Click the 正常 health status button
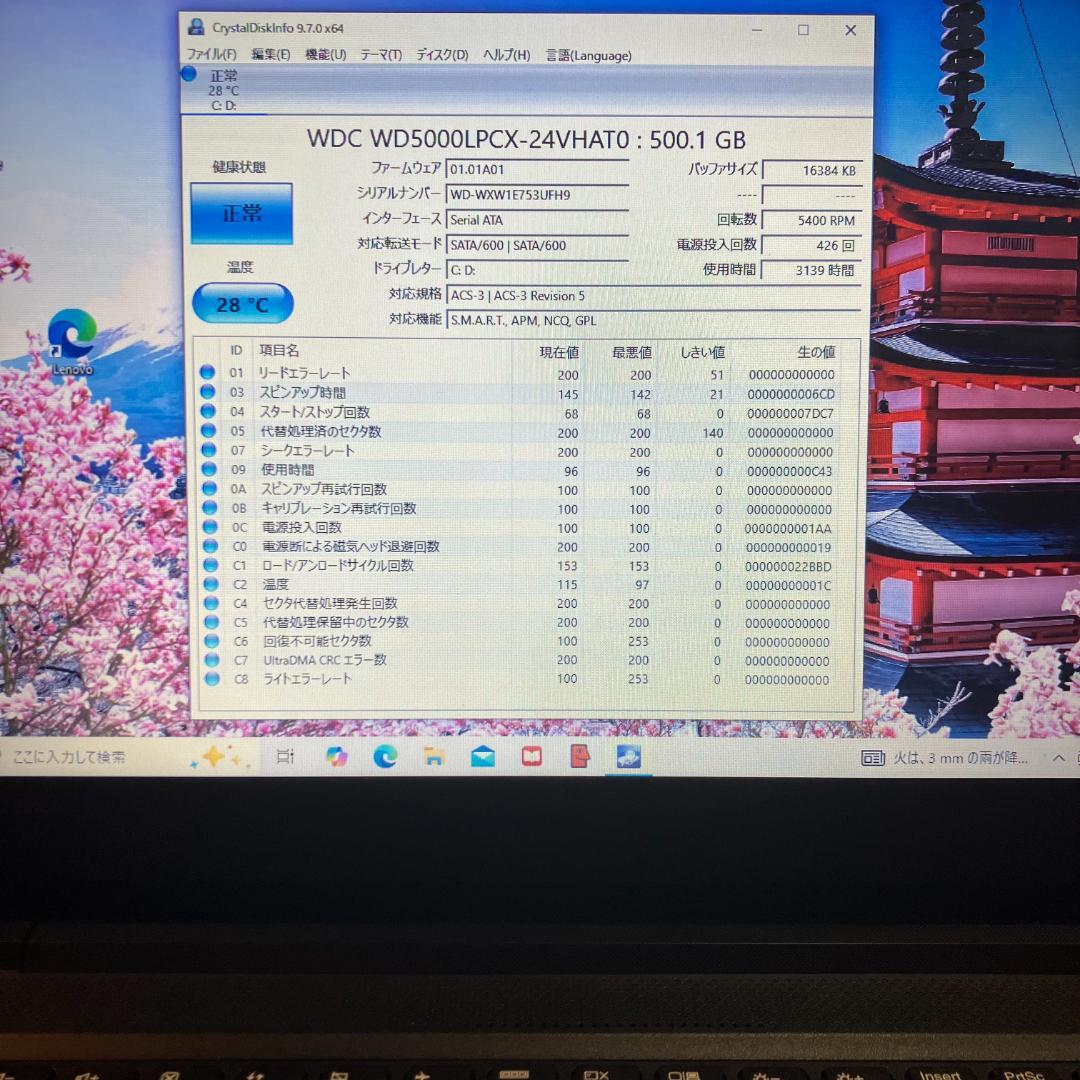Image resolution: width=1080 pixels, height=1080 pixels. 241,214
